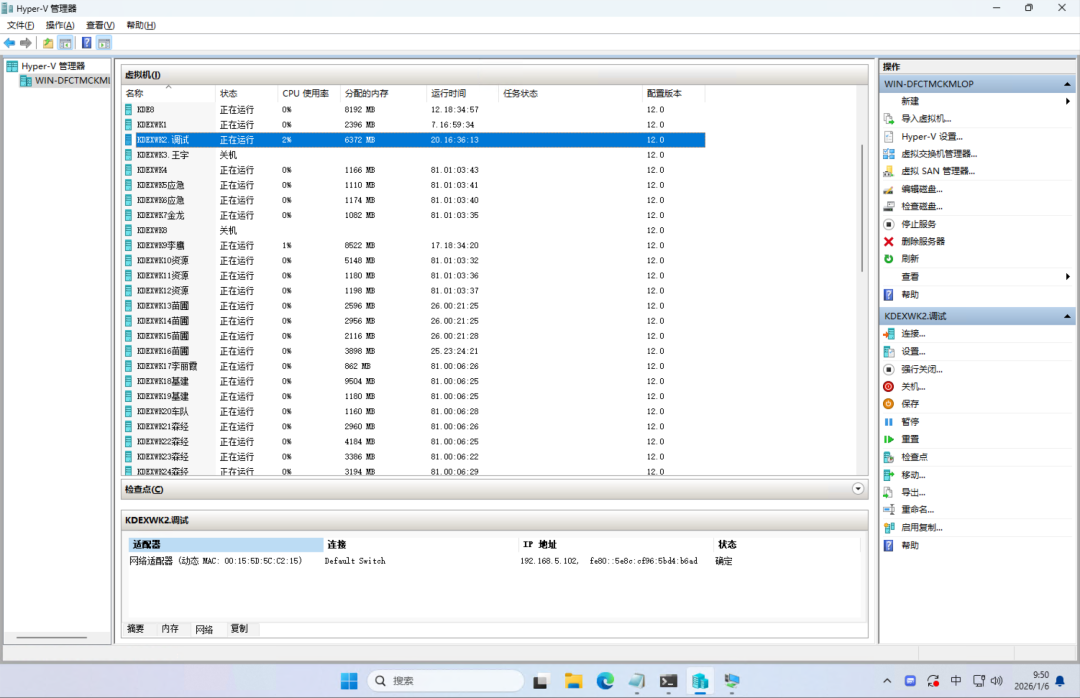Click the 暂停 (Pause) action
Screen dimensions: 1080x698
[x=909, y=422]
